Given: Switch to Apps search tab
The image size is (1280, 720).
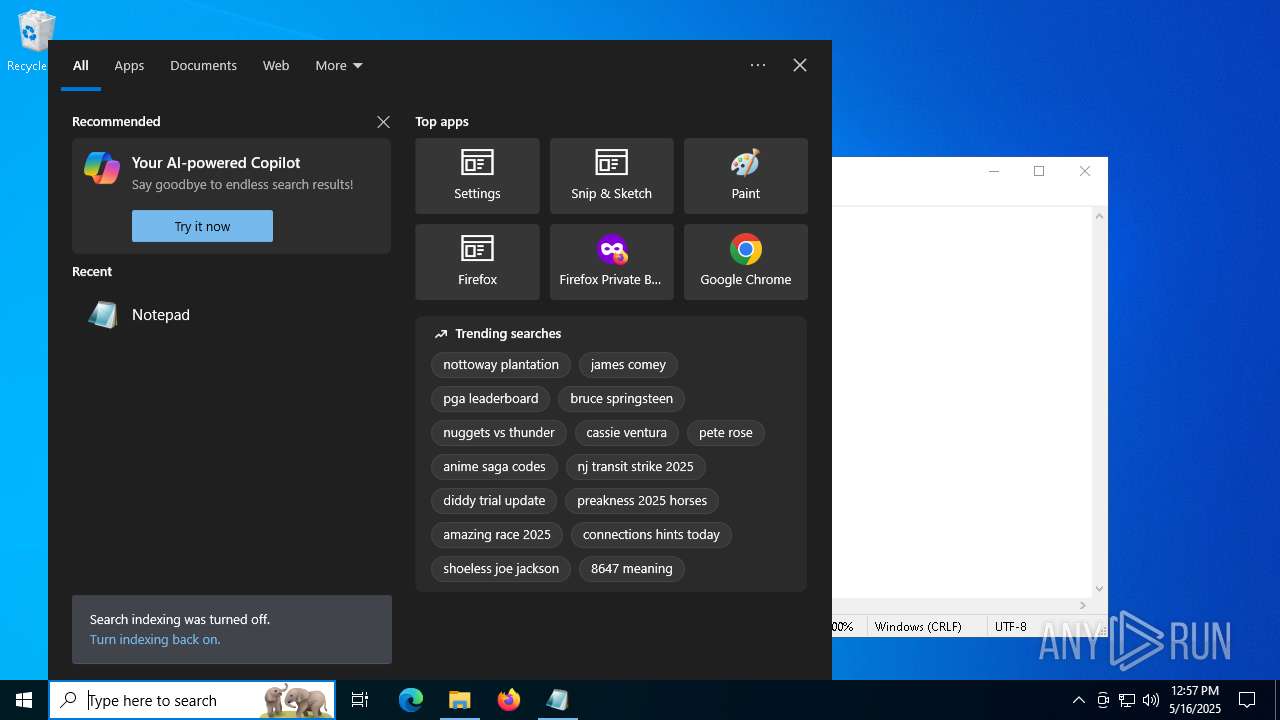Looking at the screenshot, I should click(x=129, y=66).
